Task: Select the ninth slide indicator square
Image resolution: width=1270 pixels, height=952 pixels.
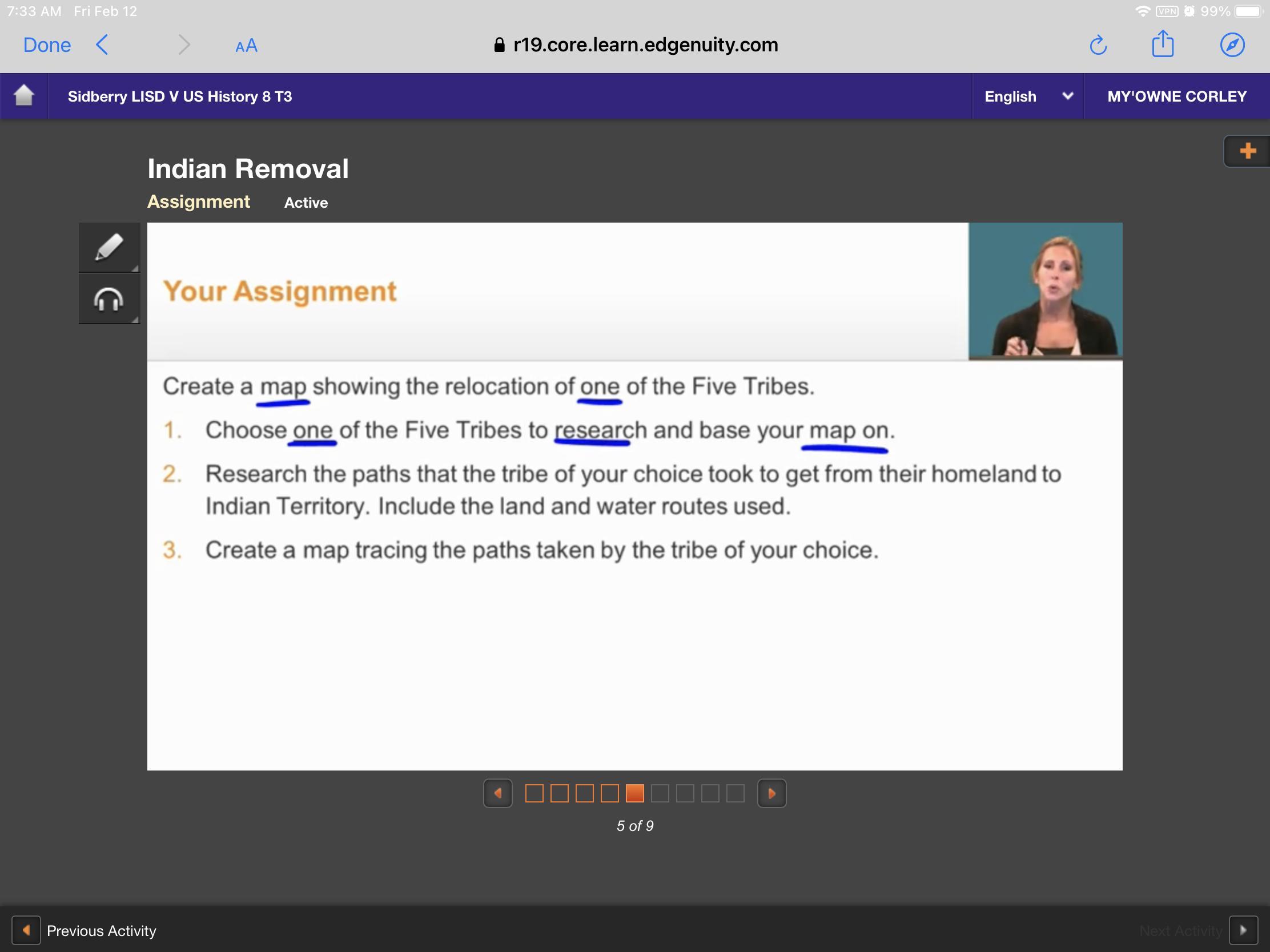Action: click(x=735, y=794)
